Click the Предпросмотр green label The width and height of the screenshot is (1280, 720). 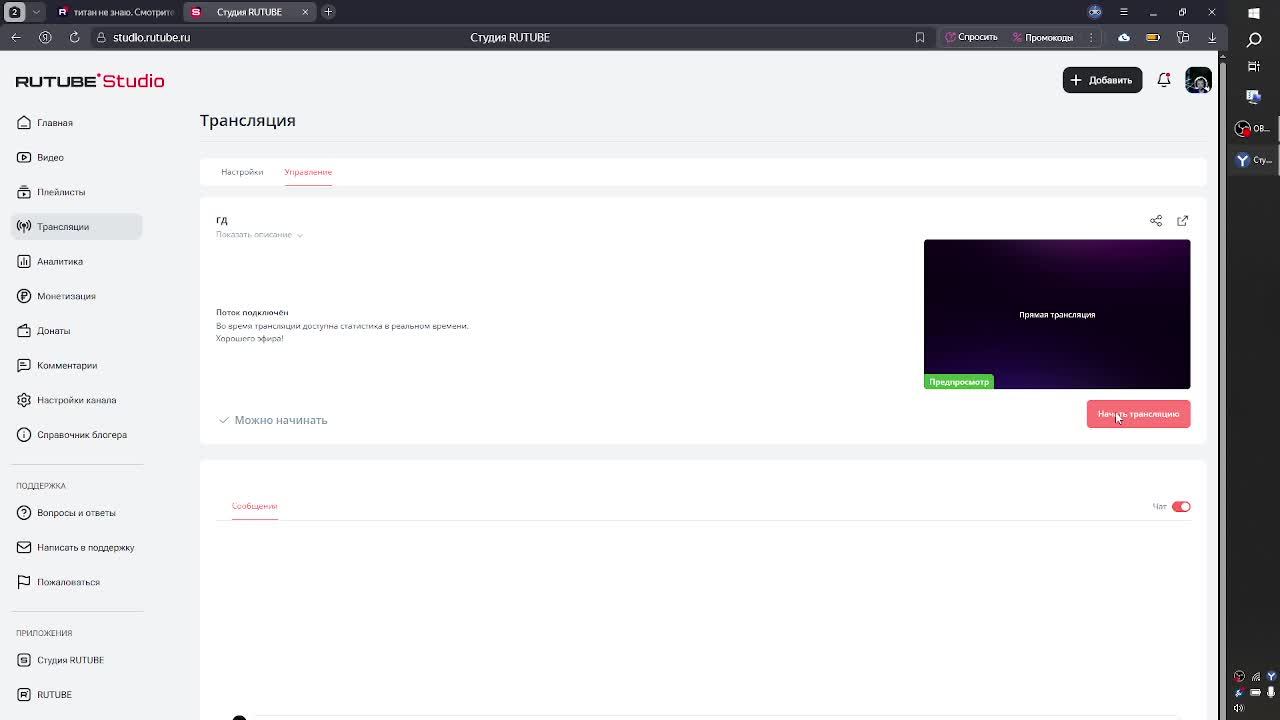click(959, 382)
